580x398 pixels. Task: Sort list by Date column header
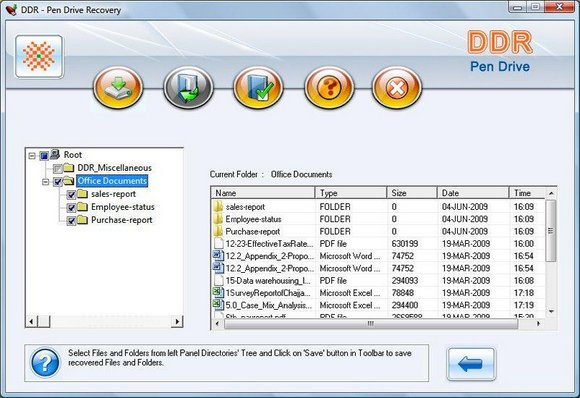coord(473,193)
